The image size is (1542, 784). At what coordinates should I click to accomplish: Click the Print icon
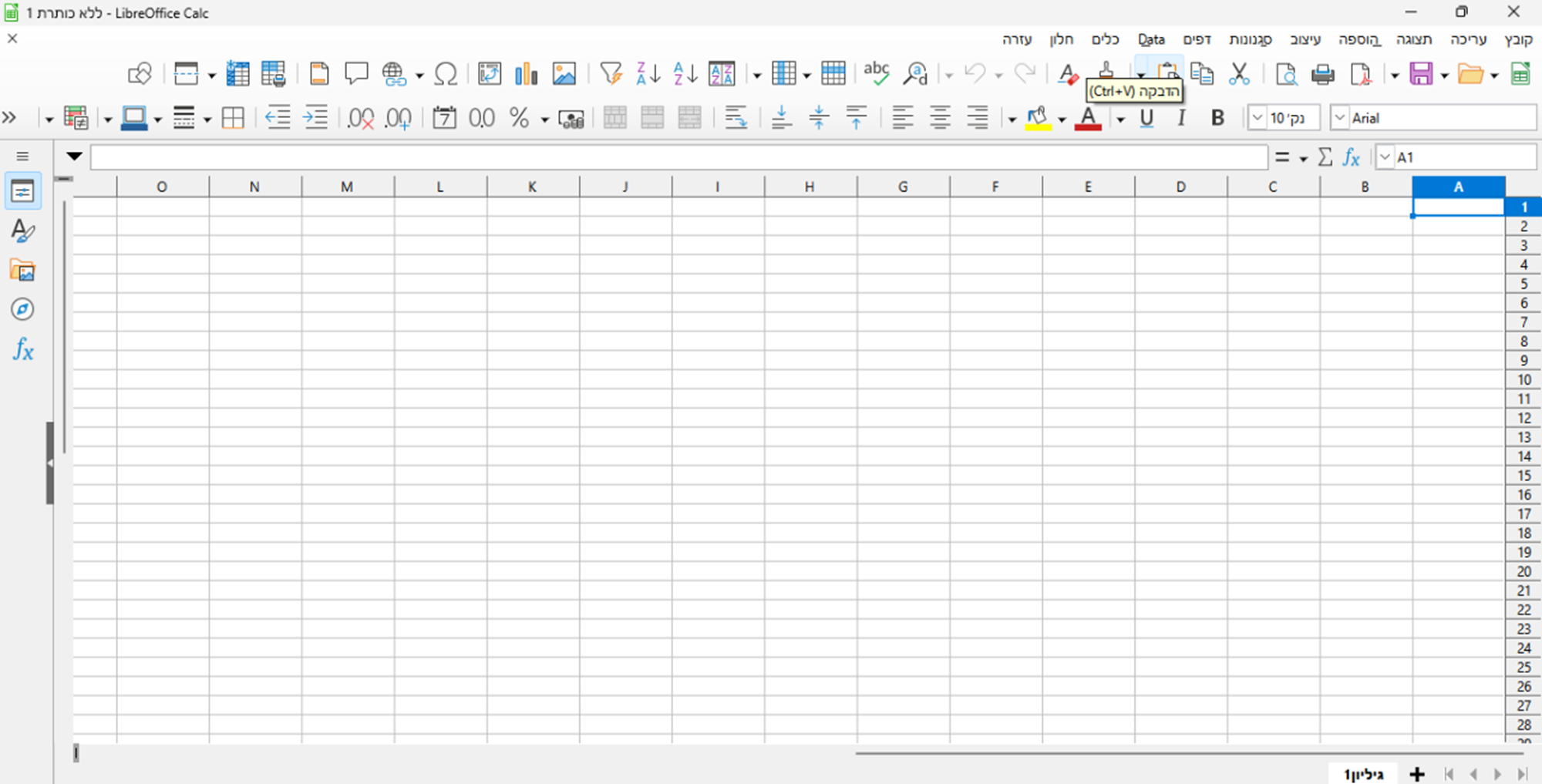click(x=1323, y=74)
